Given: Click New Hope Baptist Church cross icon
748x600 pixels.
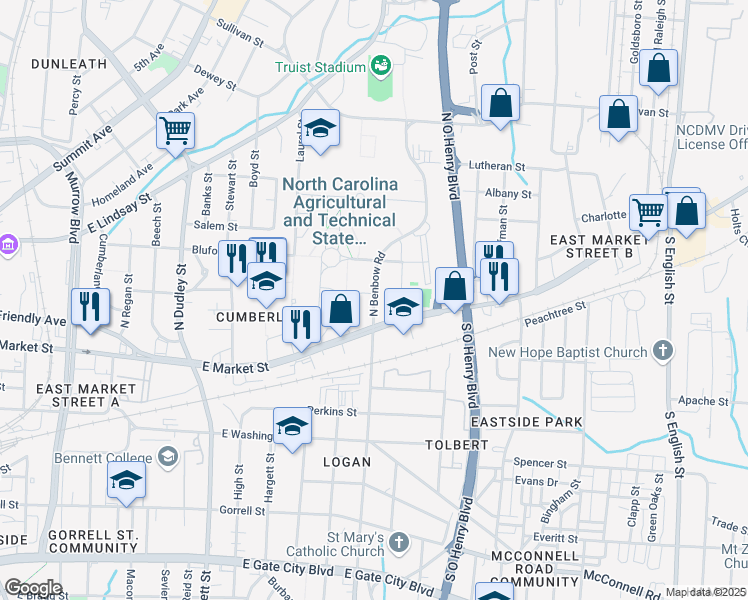Looking at the screenshot, I should 663,351.
